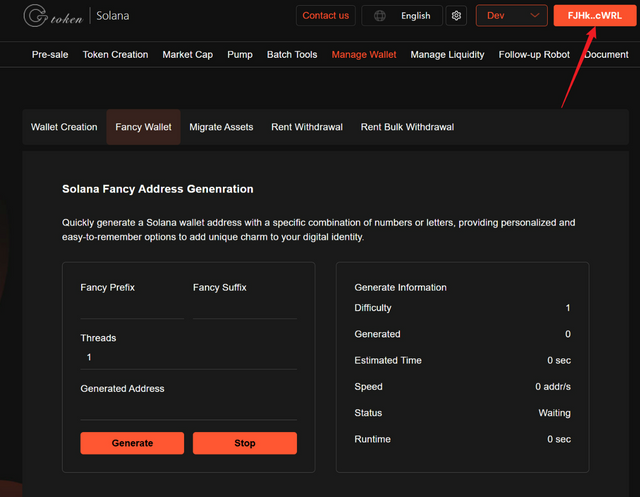Click the Generate Information heading
The height and width of the screenshot is (497, 640).
pos(400,288)
